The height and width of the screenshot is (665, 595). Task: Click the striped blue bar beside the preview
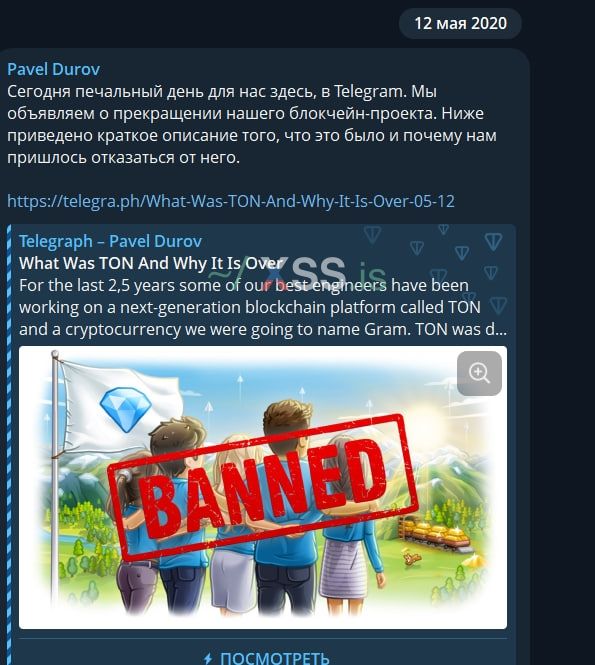click(9, 444)
